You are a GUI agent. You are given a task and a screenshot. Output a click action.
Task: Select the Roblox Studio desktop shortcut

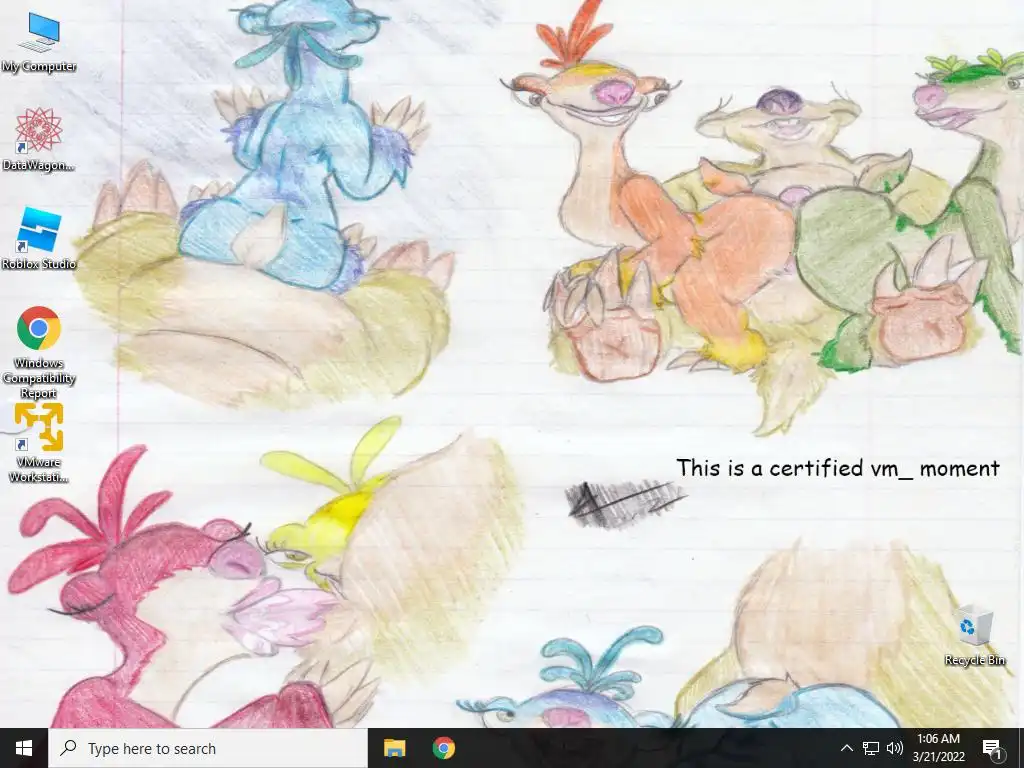[x=39, y=239]
